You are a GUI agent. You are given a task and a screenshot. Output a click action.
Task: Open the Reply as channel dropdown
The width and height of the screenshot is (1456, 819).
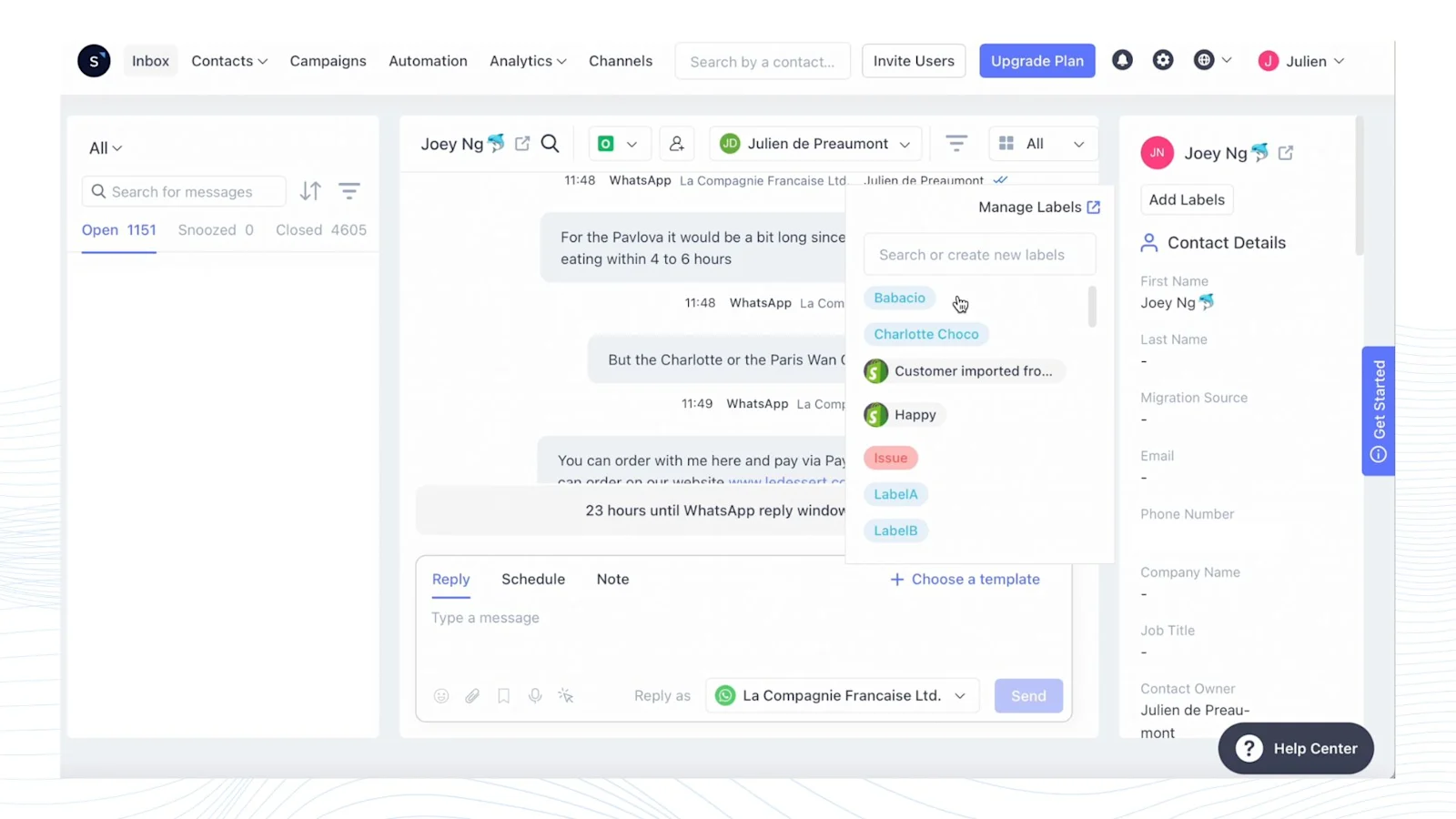coord(842,695)
